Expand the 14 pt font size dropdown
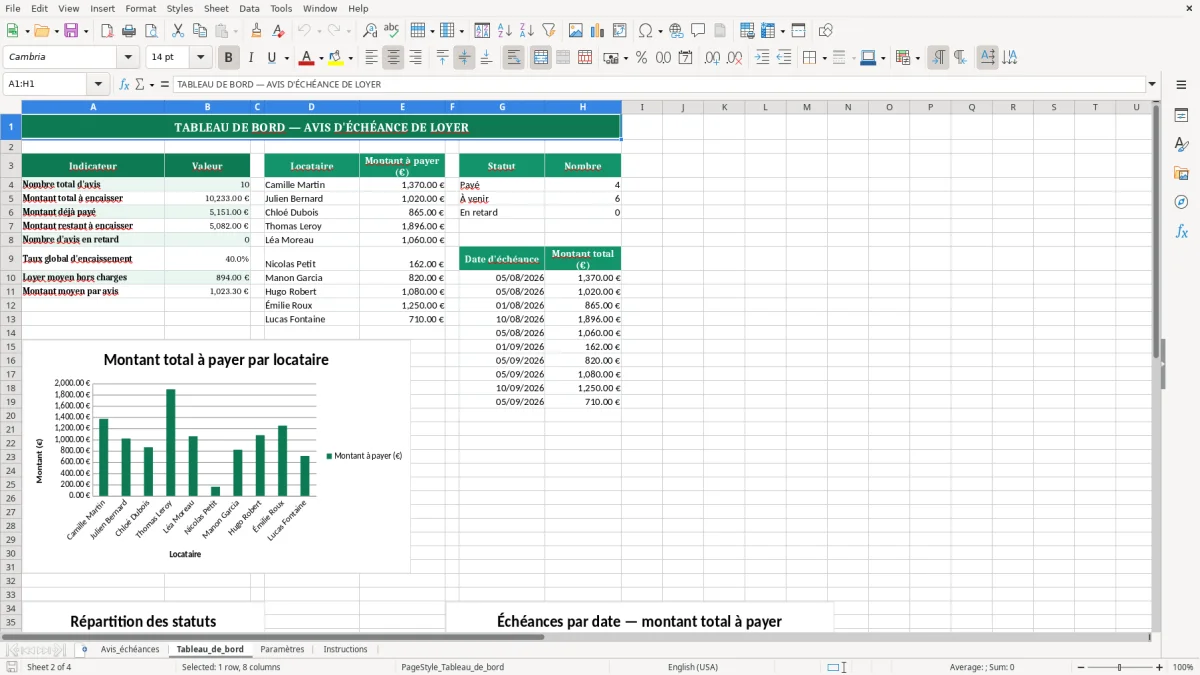 (x=200, y=58)
